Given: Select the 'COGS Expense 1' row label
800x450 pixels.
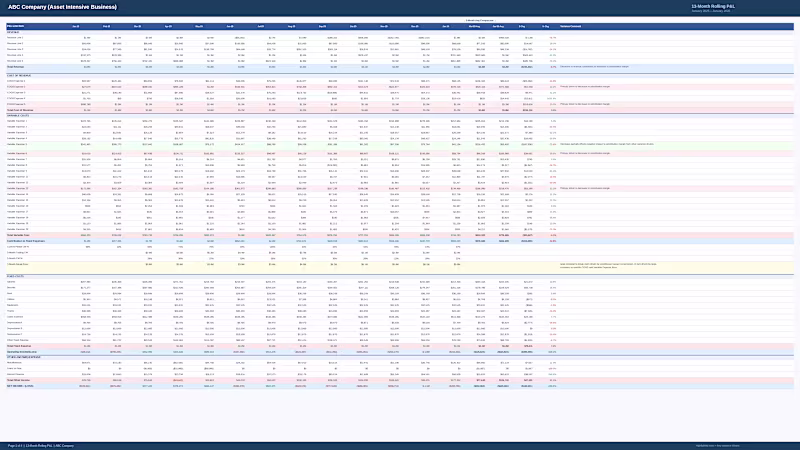Looking at the screenshot, I should 16,81.
